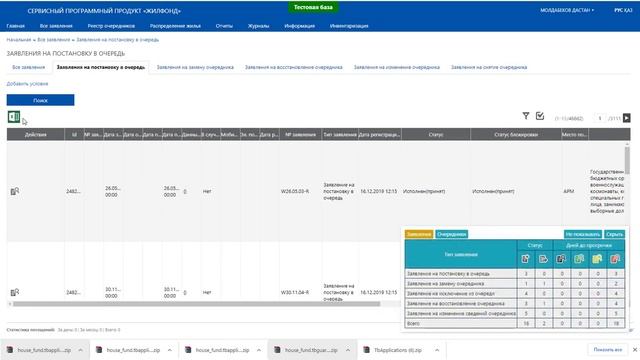Sort by the № заявления column header
The width and height of the screenshot is (640, 360).
(x=300, y=134)
